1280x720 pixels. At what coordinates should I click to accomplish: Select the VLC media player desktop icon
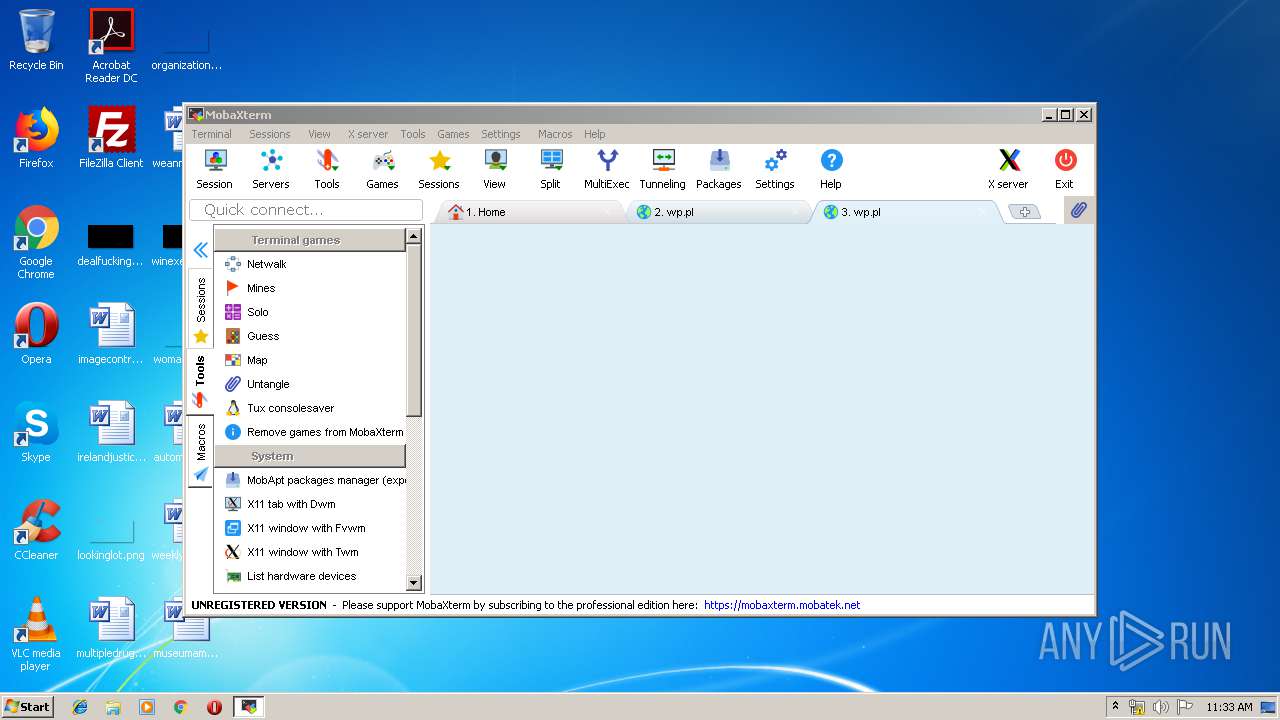pyautogui.click(x=36, y=633)
